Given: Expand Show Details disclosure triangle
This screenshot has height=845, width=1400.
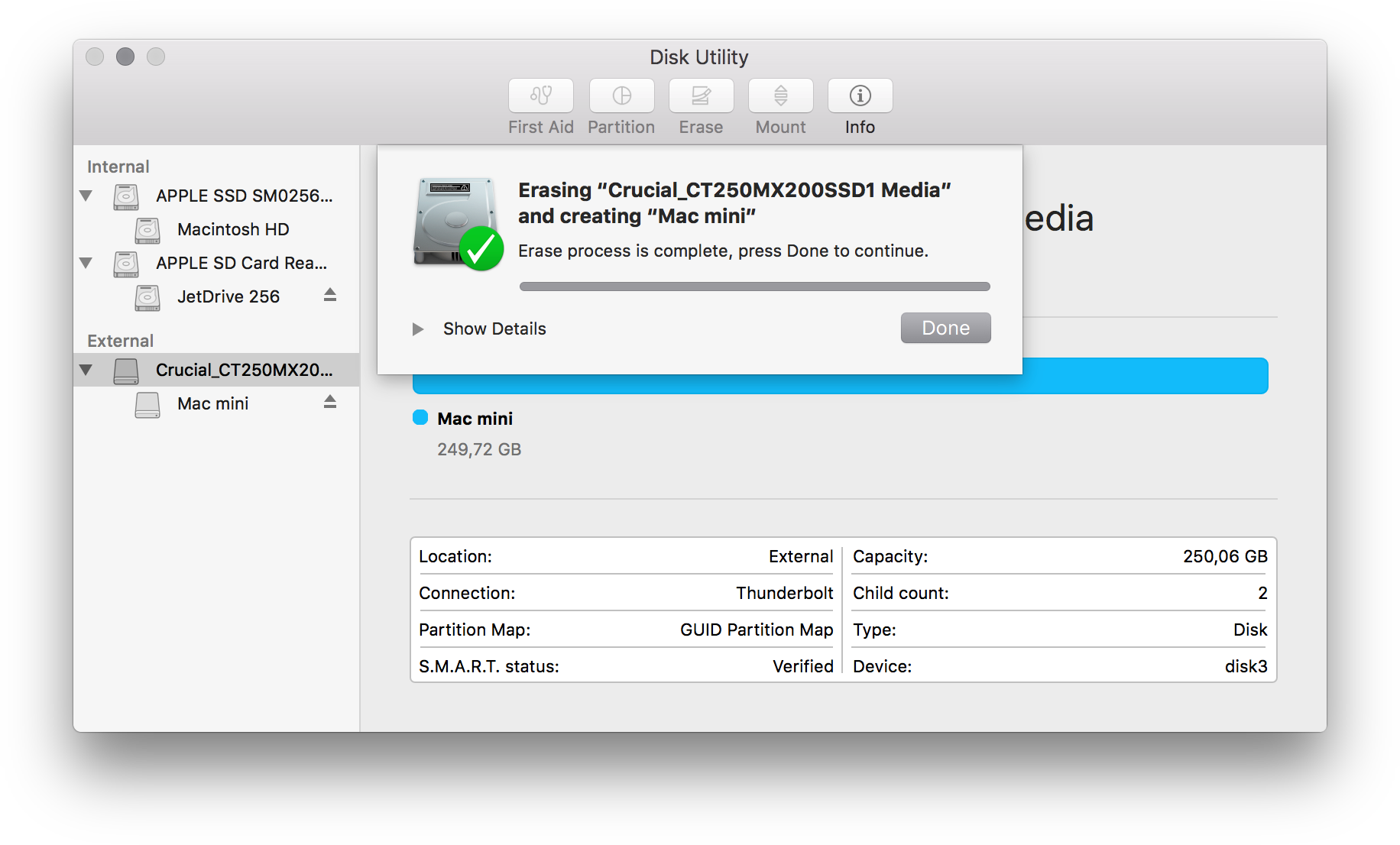Looking at the screenshot, I should click(x=418, y=329).
